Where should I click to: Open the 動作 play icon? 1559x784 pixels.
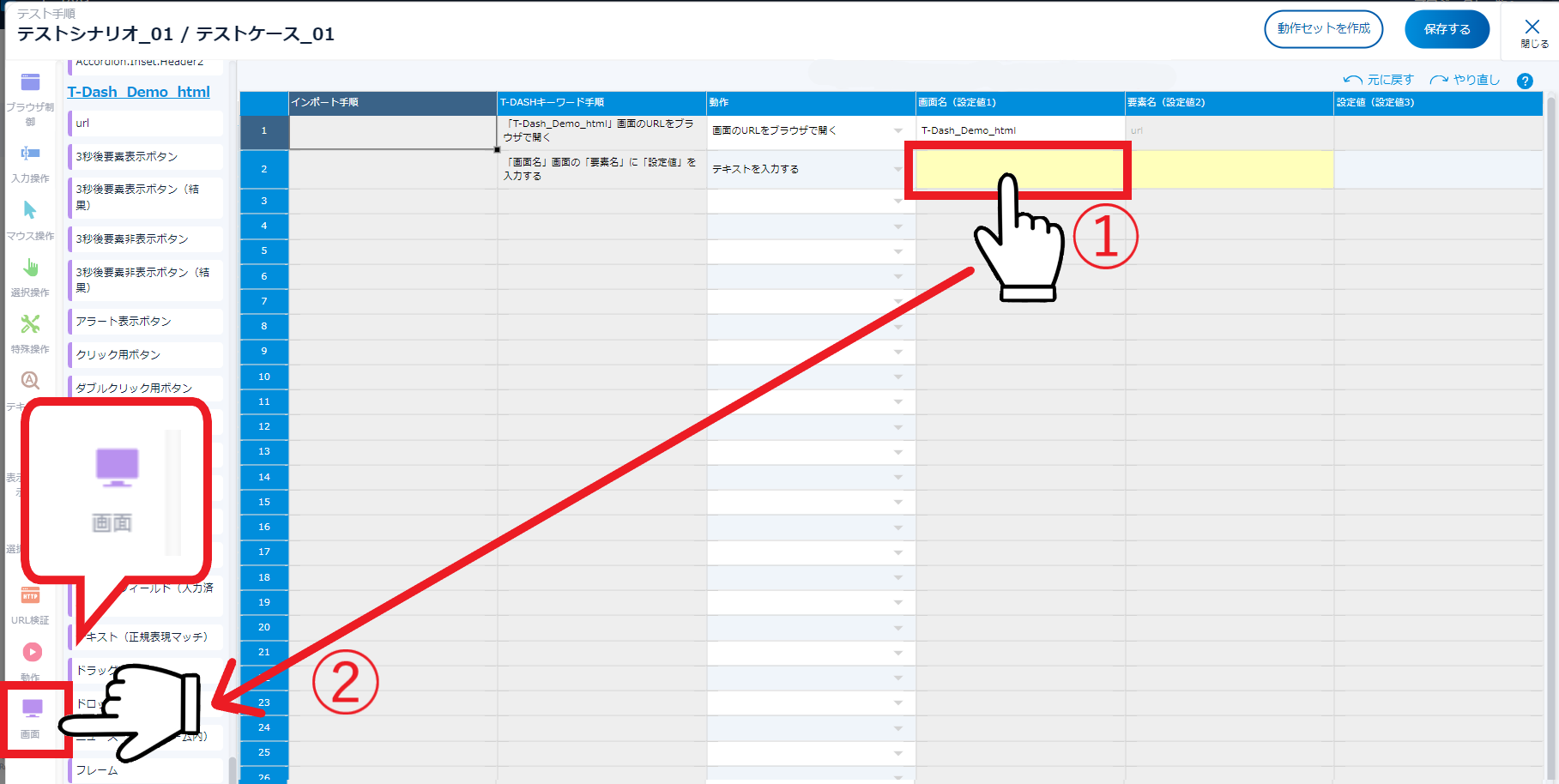[32, 653]
